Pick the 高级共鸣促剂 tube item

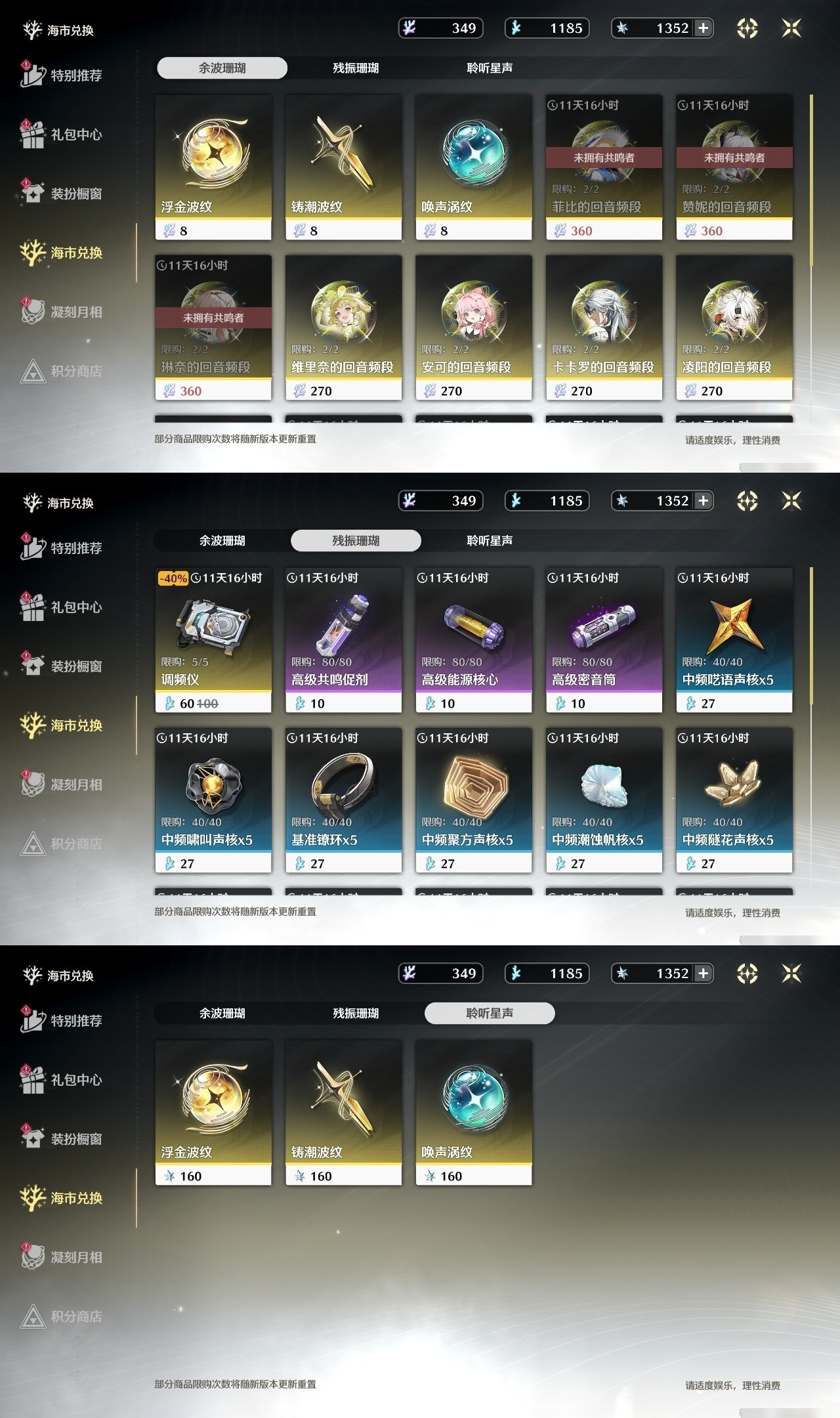tap(343, 640)
